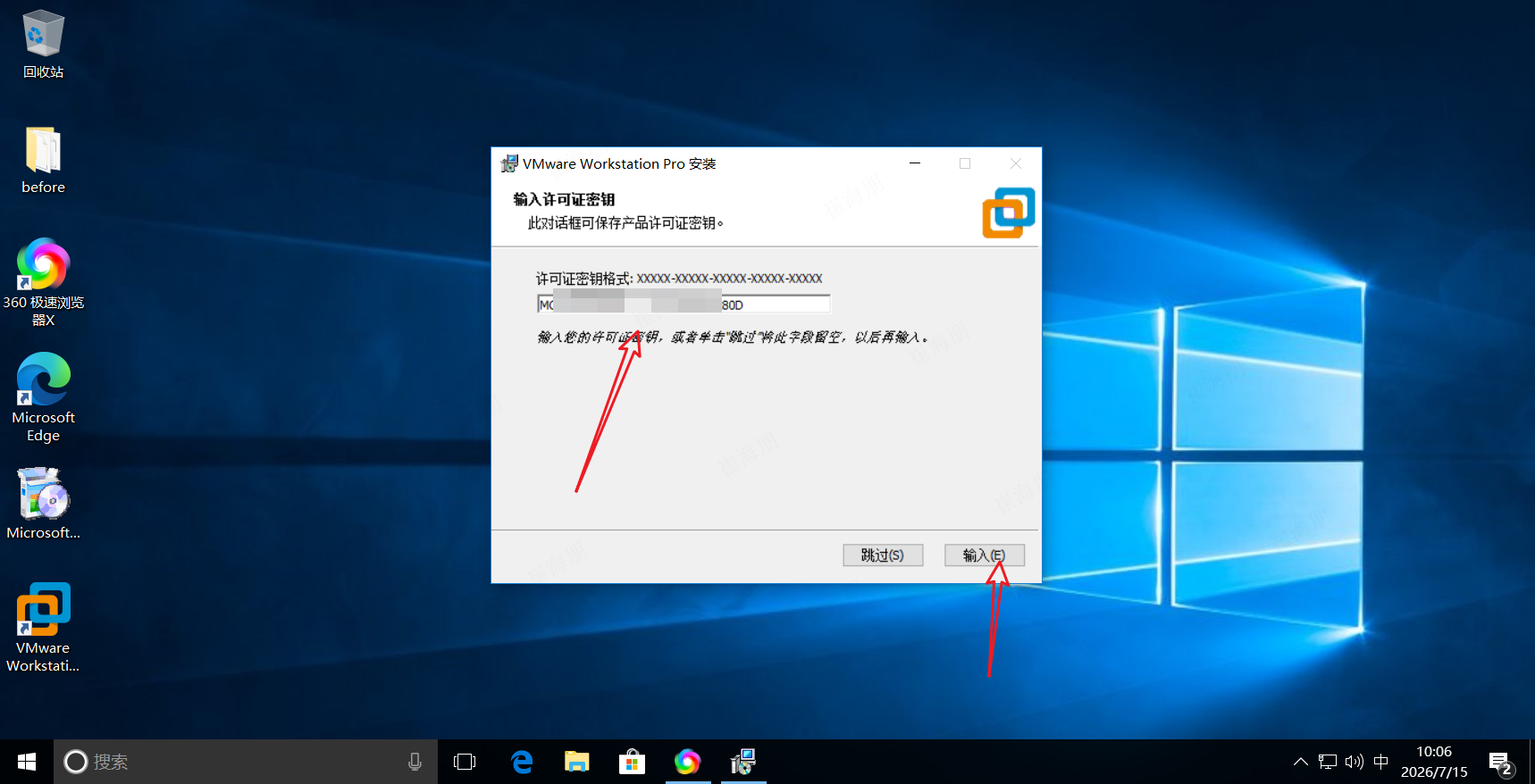Launch Internet Explorer from taskbar
The image size is (1535, 784).
tap(521, 762)
